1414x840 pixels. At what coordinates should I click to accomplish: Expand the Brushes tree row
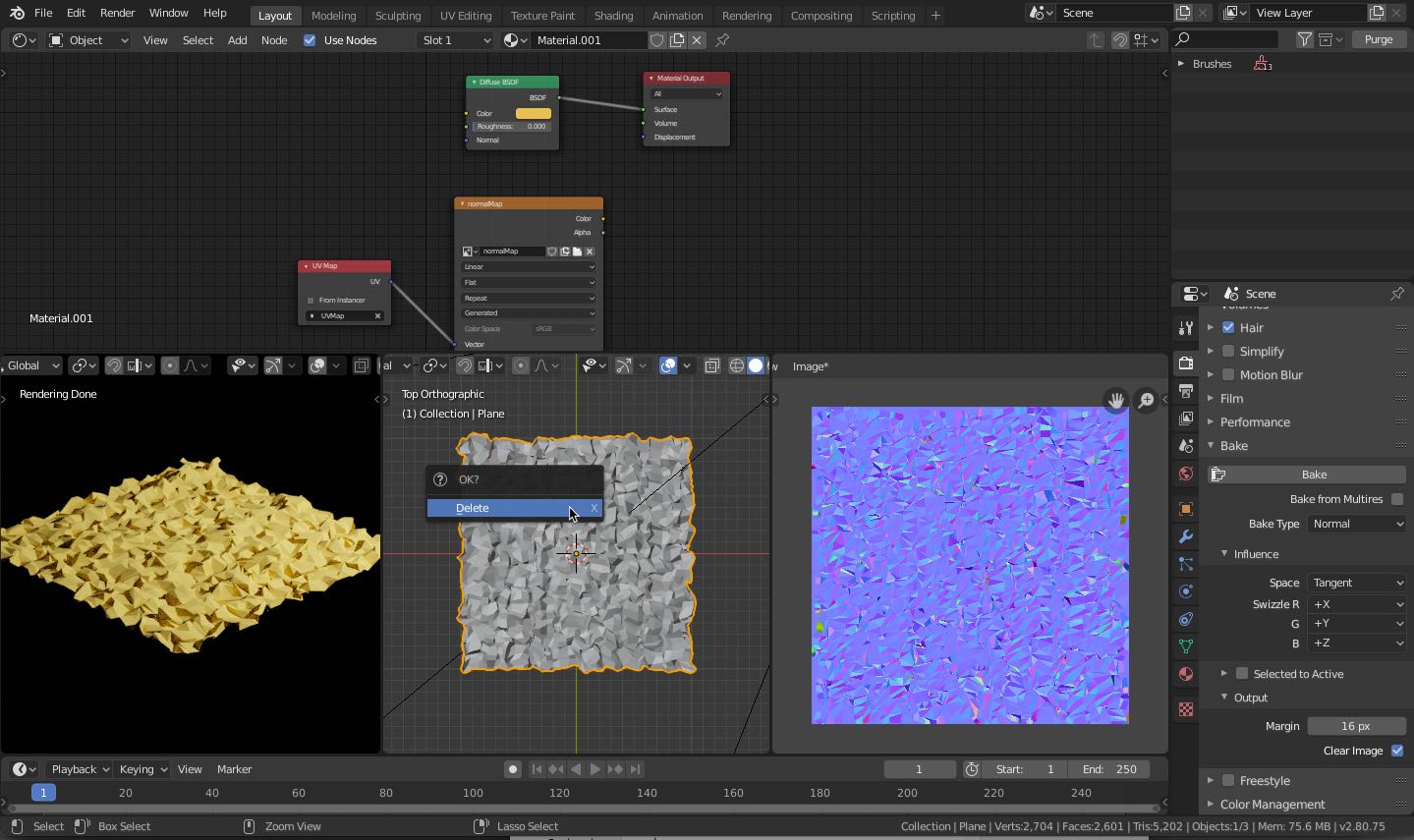coord(1180,64)
